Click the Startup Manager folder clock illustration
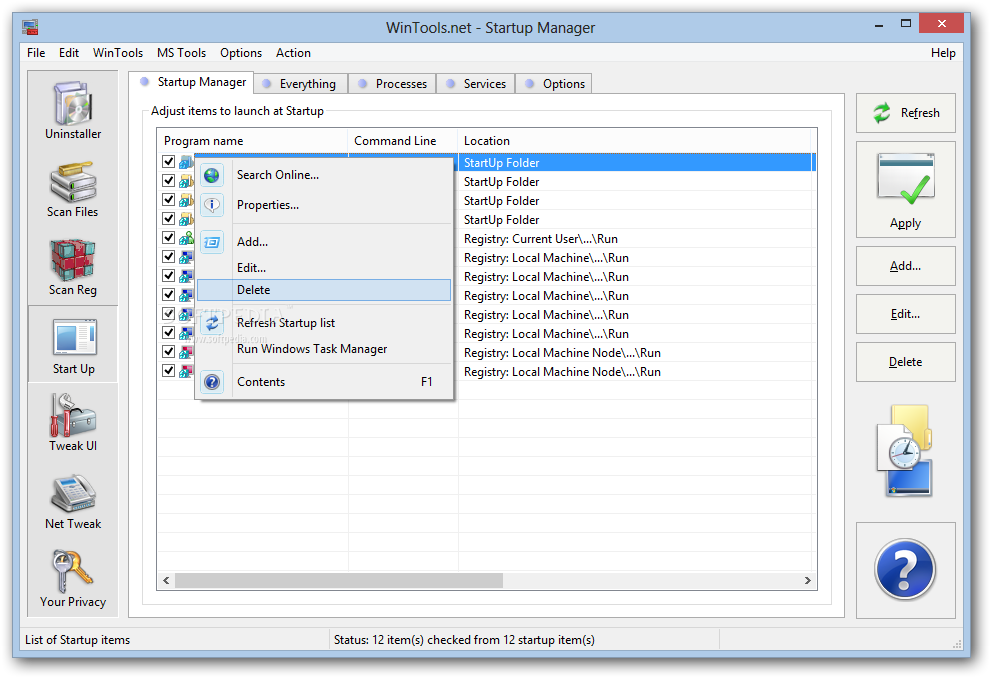This screenshot has height=678, width=991. pyautogui.click(x=905, y=451)
